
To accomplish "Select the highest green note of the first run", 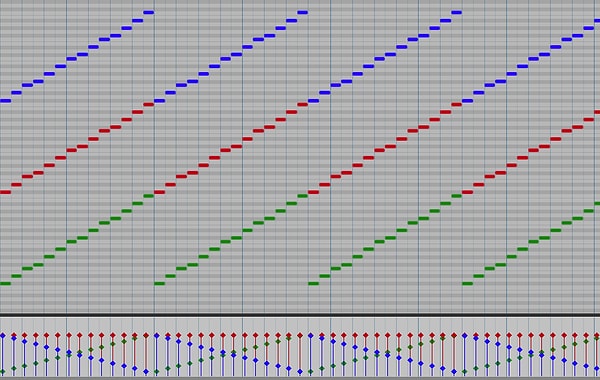I will coord(148,196).
